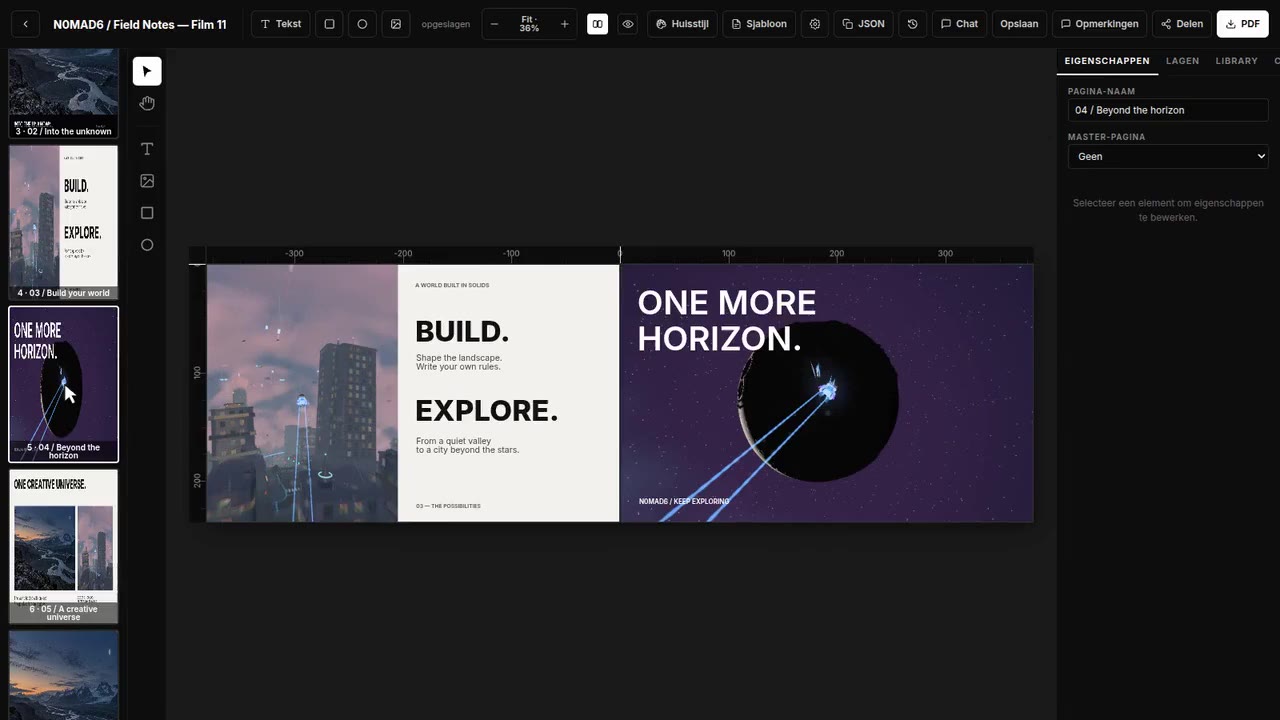Insert an image from the top toolbar
1280x720 pixels.
pyautogui.click(x=396, y=24)
